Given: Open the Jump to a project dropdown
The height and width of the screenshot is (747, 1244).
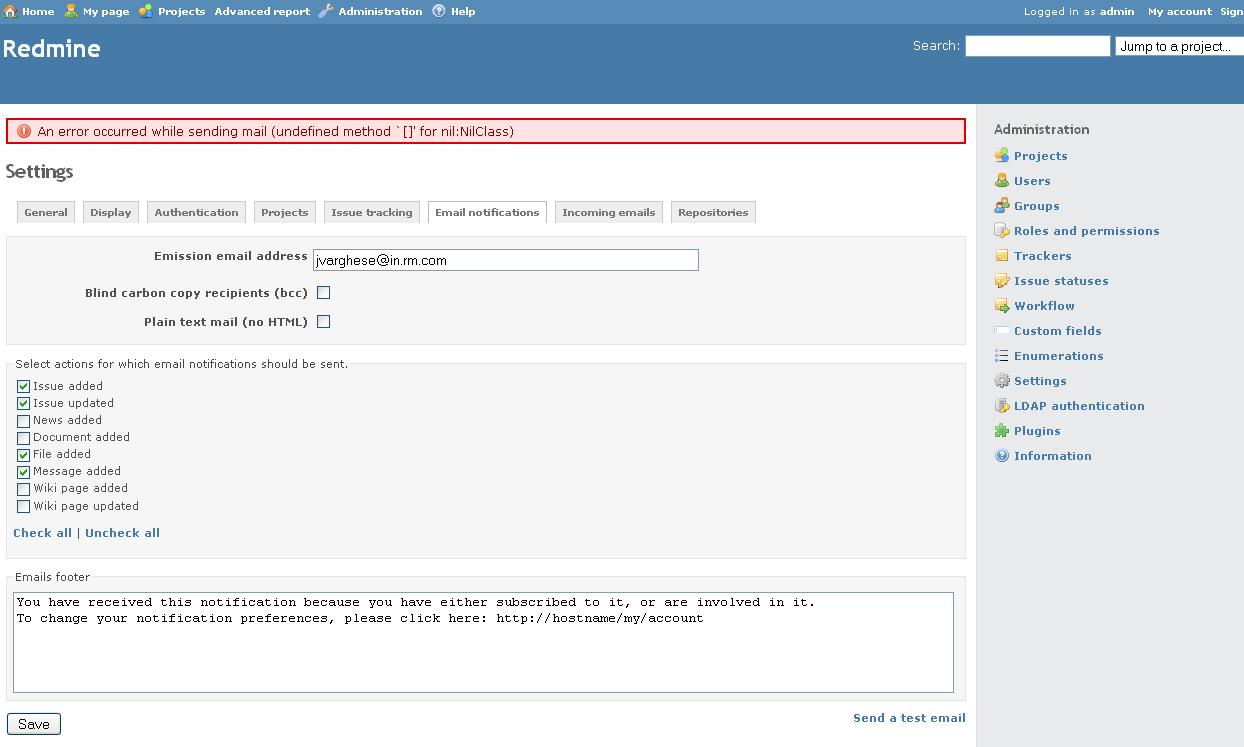Looking at the screenshot, I should (x=1179, y=46).
